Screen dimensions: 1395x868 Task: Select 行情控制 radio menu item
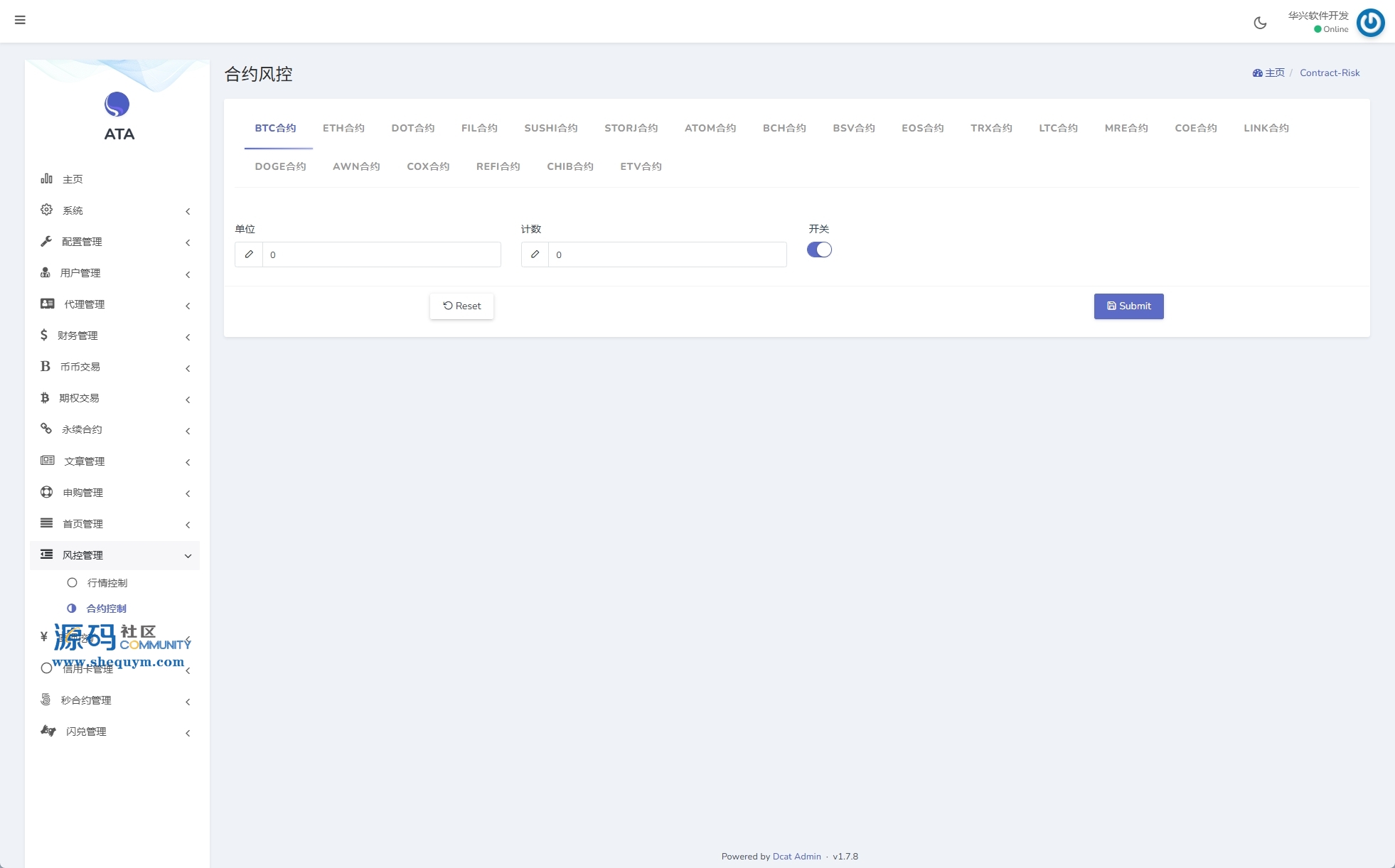pyautogui.click(x=107, y=583)
